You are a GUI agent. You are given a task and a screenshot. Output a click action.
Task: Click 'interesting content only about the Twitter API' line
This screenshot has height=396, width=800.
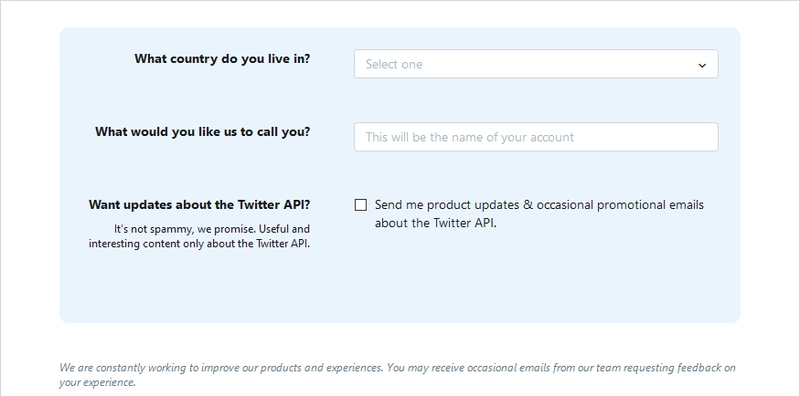pos(199,243)
